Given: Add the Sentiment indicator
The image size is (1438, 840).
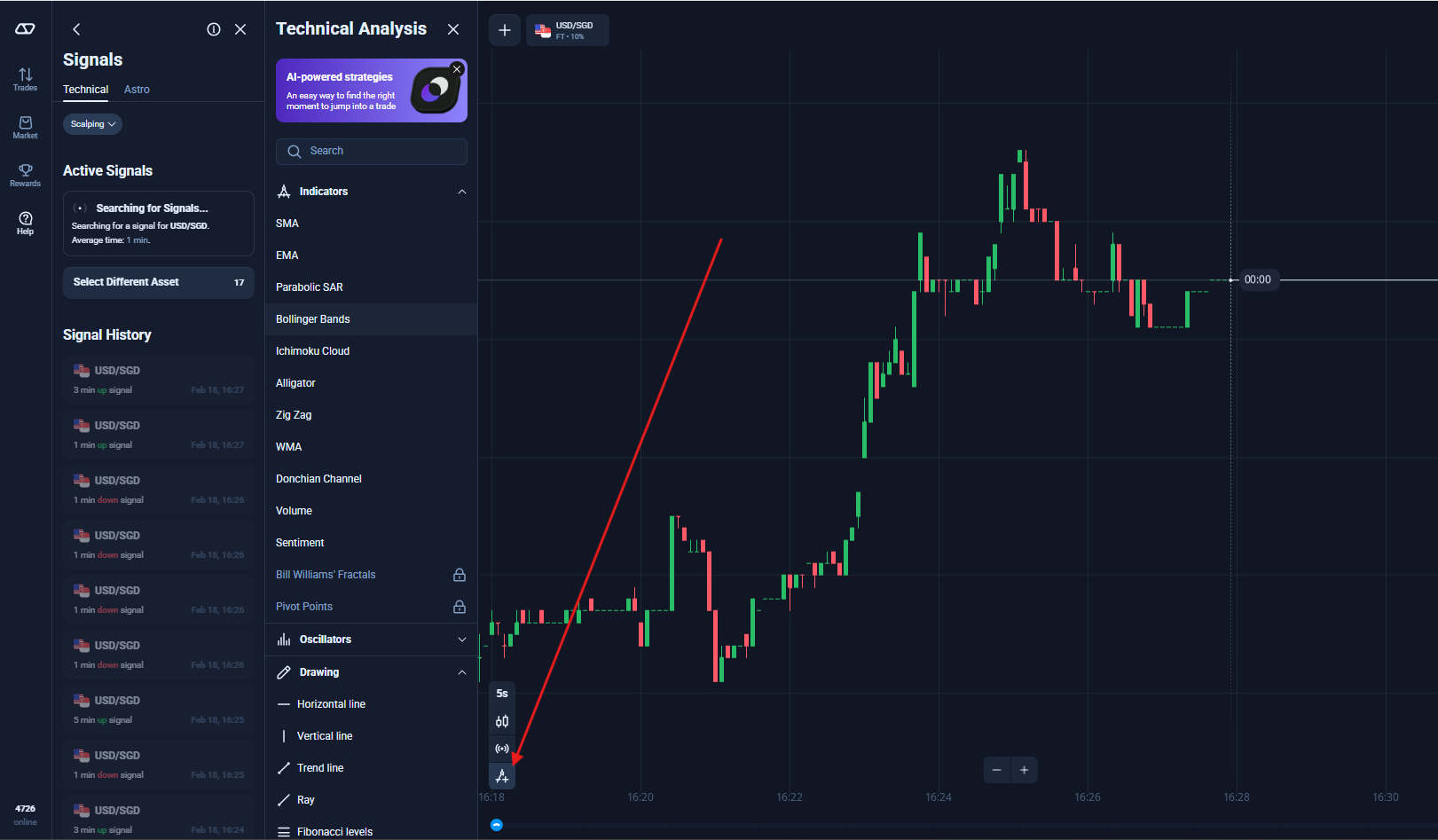Looking at the screenshot, I should coord(371,543).
